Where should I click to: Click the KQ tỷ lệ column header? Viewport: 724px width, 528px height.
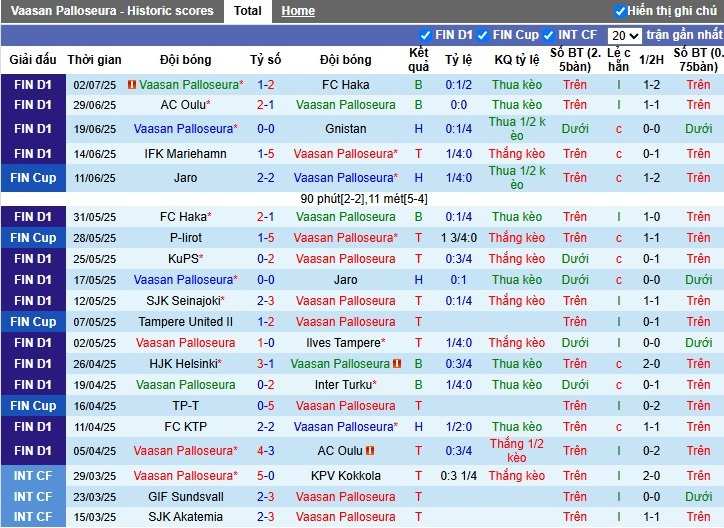517,60
